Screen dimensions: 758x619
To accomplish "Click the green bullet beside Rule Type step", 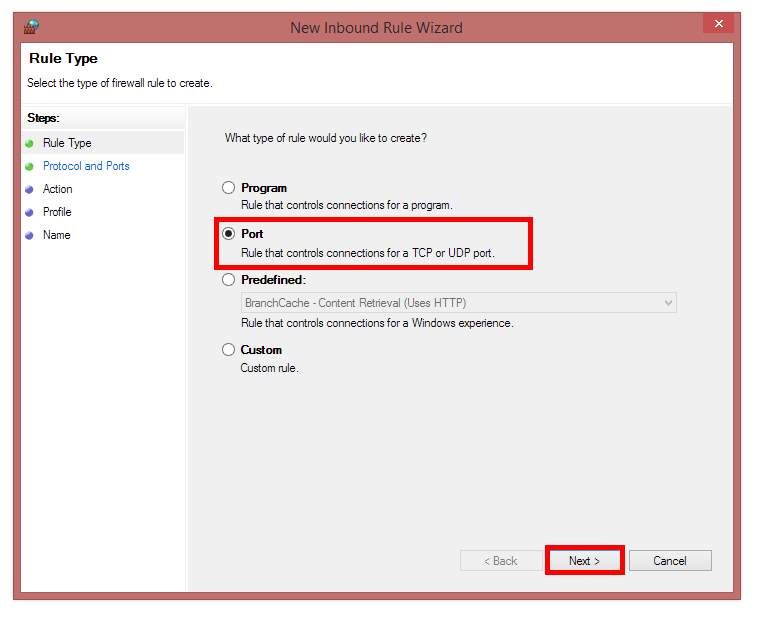I will (29, 144).
